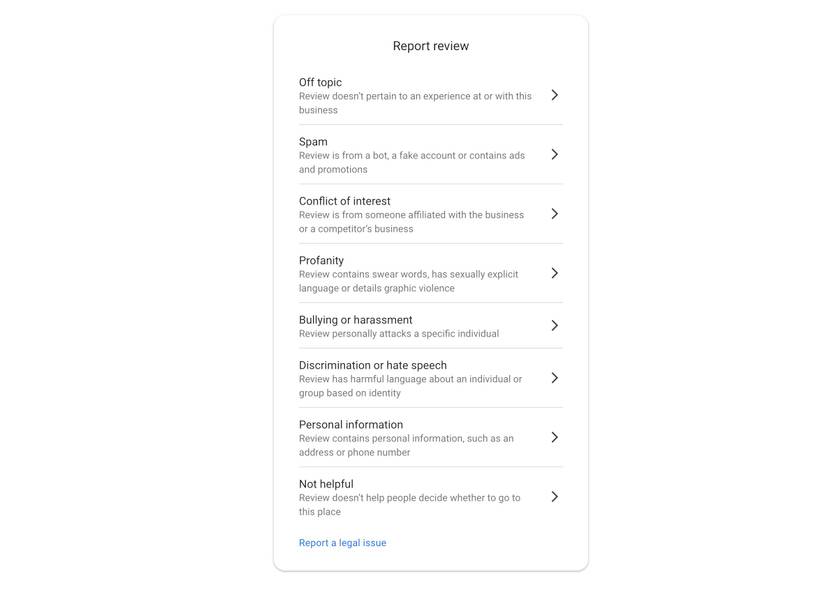Screen dimensions: 825x597
Task: Click the Bullying or harassment arrow icon
Action: 554,324
